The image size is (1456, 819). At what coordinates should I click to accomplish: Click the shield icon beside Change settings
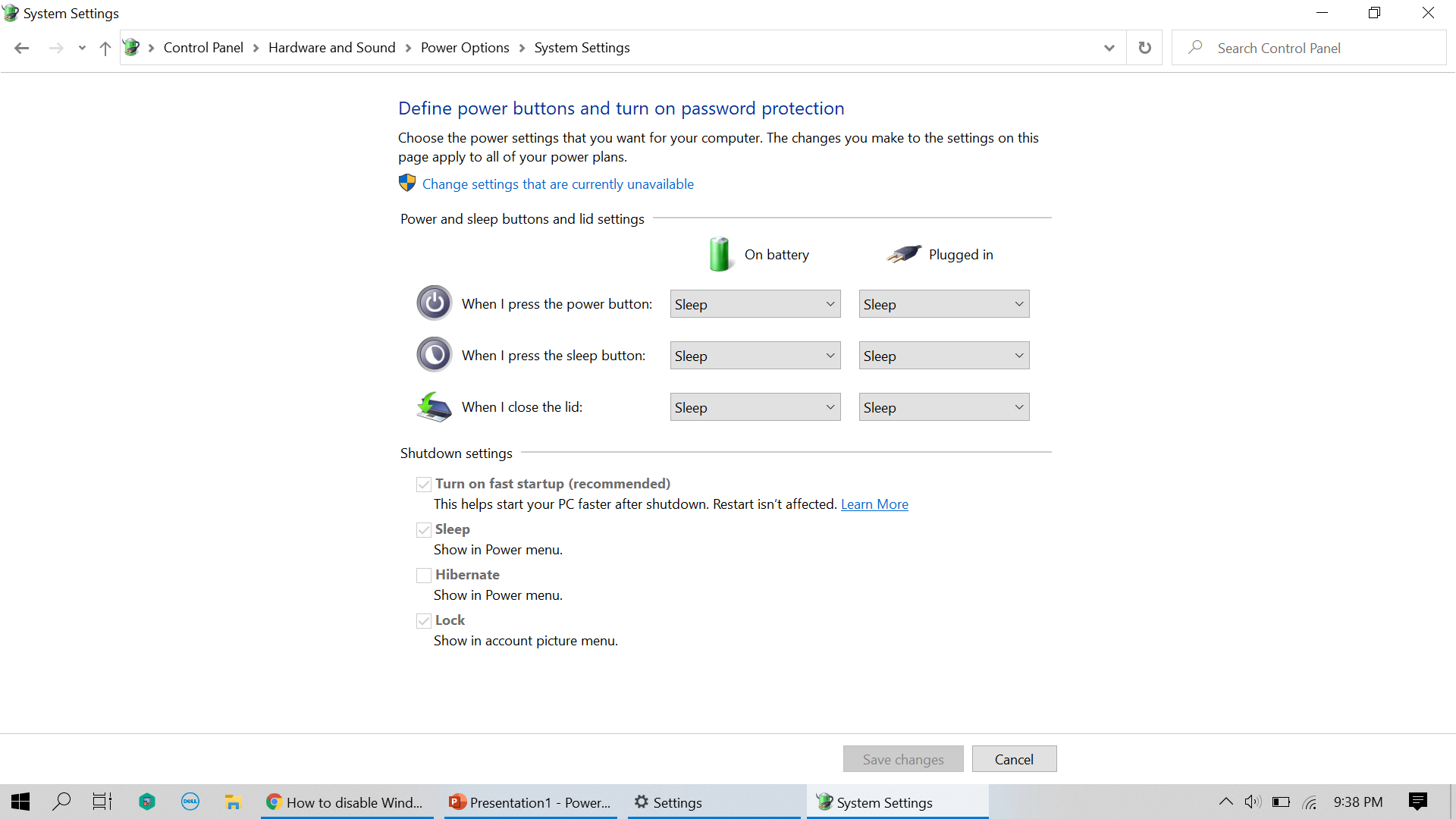coord(407,183)
